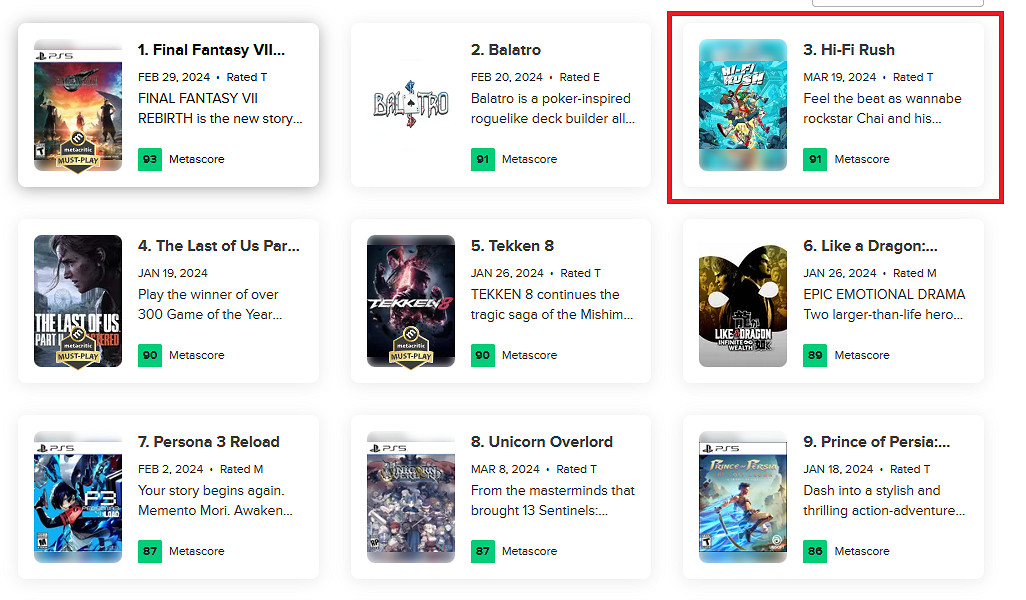Click the input box at top right
This screenshot has height=600, width=1026.
click(898, 3)
